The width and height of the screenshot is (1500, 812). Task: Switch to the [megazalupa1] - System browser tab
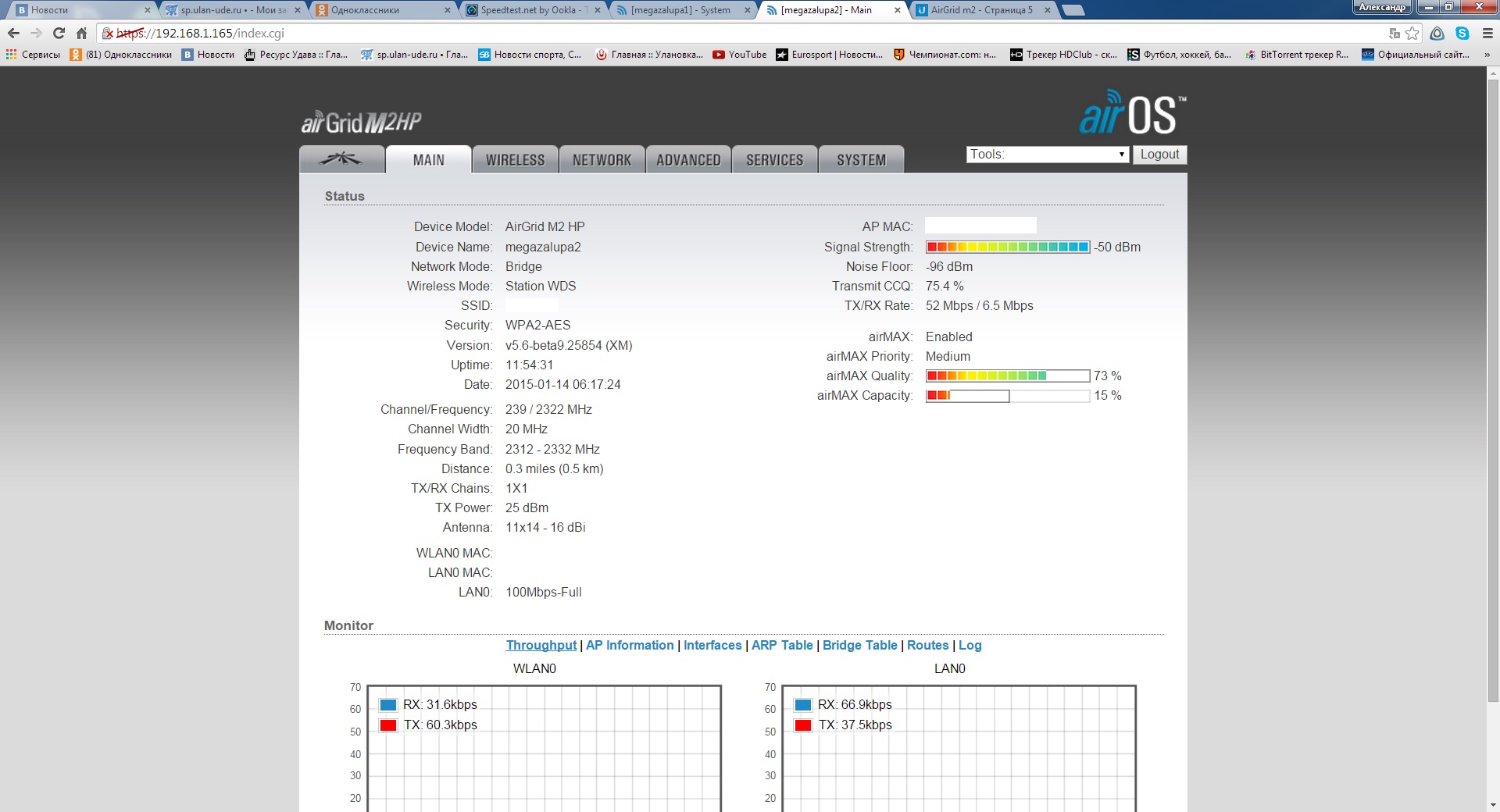click(x=680, y=10)
